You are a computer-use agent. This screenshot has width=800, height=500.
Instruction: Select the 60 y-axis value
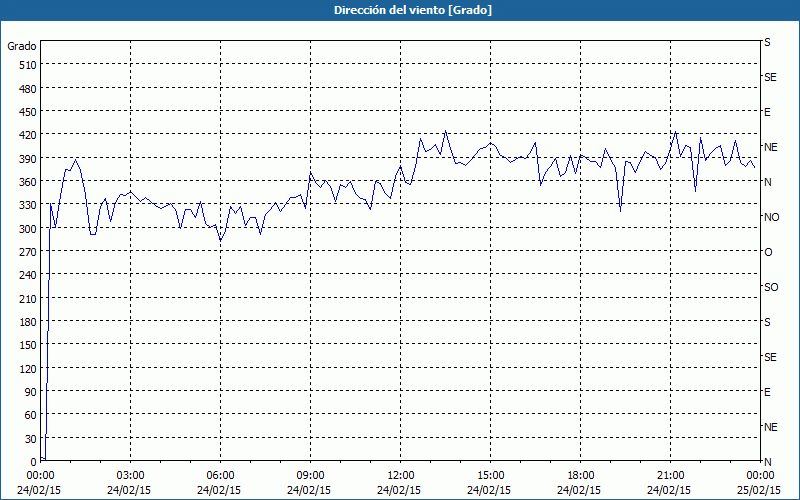point(31,415)
